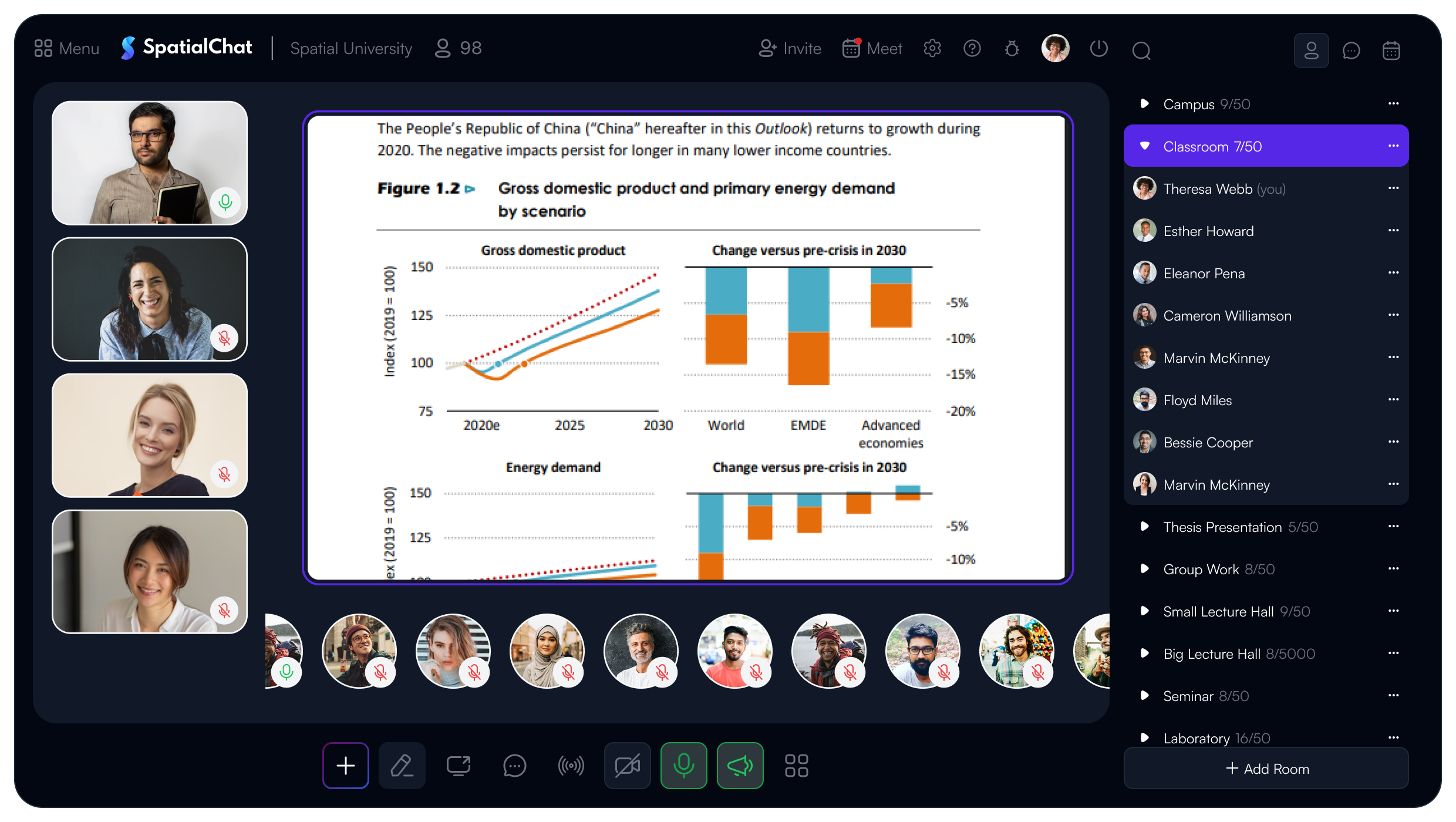Image resolution: width=1456 pixels, height=822 pixels.
Task: Expand the Thesis Presentation room
Action: click(x=1144, y=527)
